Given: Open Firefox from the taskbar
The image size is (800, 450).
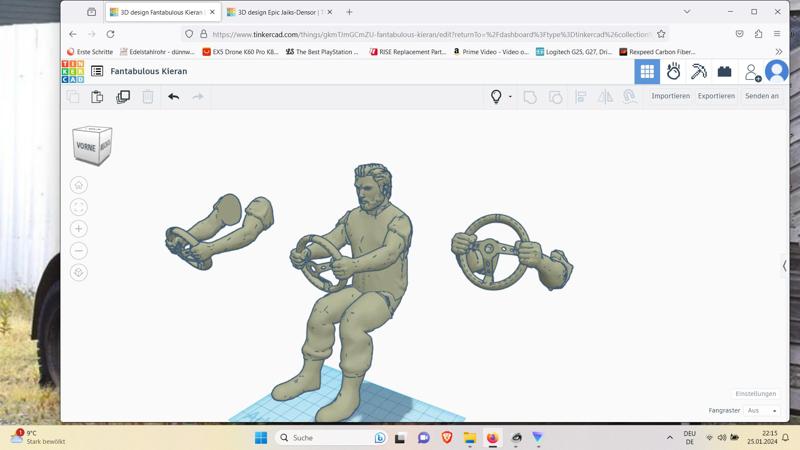Looking at the screenshot, I should point(492,438).
